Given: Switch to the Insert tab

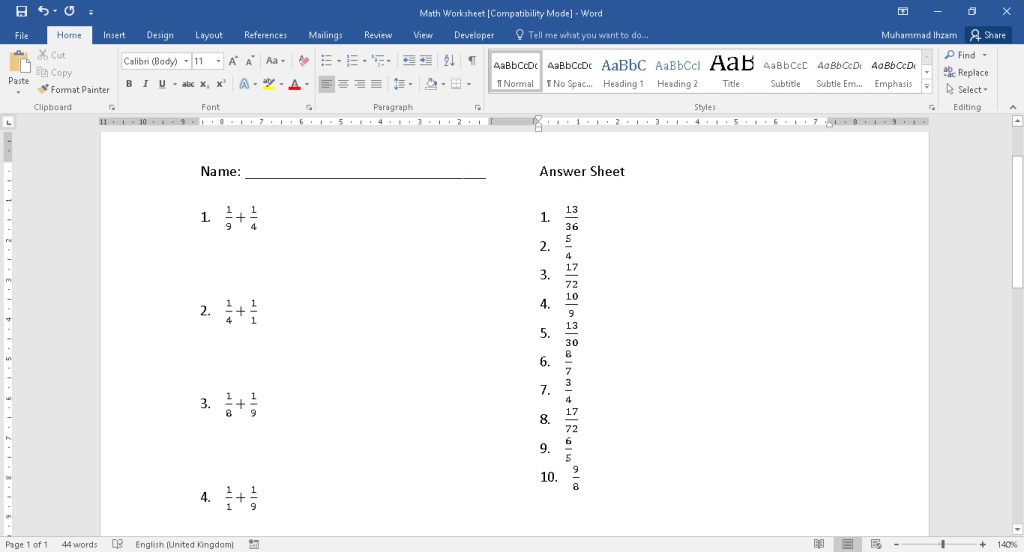Looking at the screenshot, I should (114, 35).
